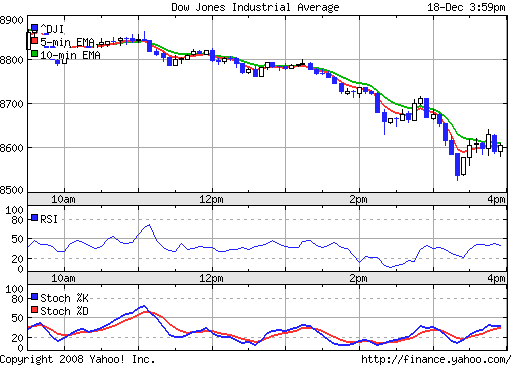The height and width of the screenshot is (365, 512).
Task: Click the 5-min EMA legend label
Action: point(67,42)
